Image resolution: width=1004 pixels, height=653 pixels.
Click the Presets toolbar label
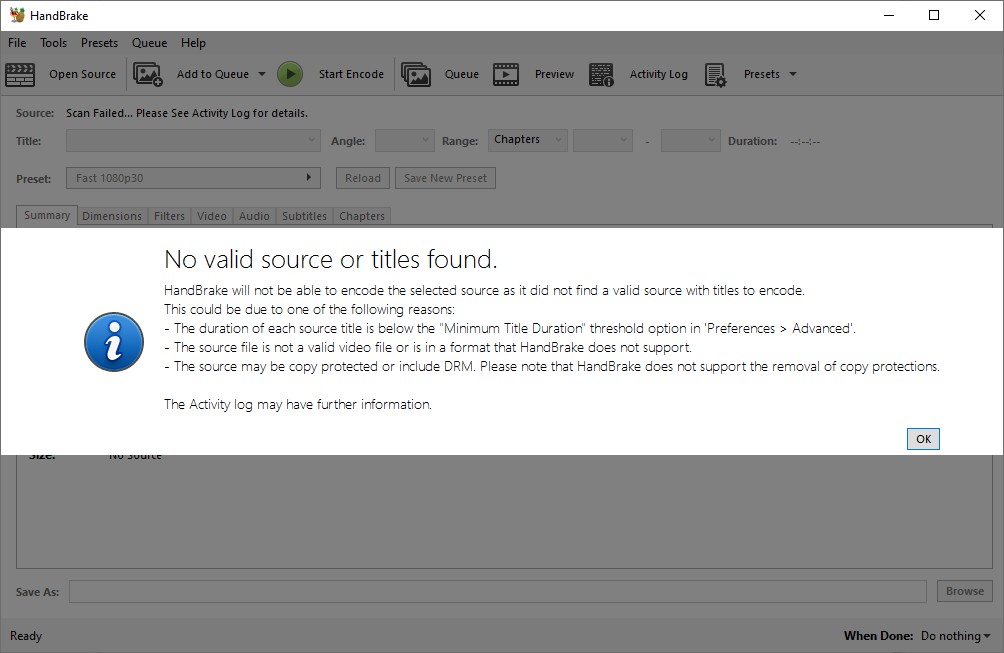click(x=761, y=74)
